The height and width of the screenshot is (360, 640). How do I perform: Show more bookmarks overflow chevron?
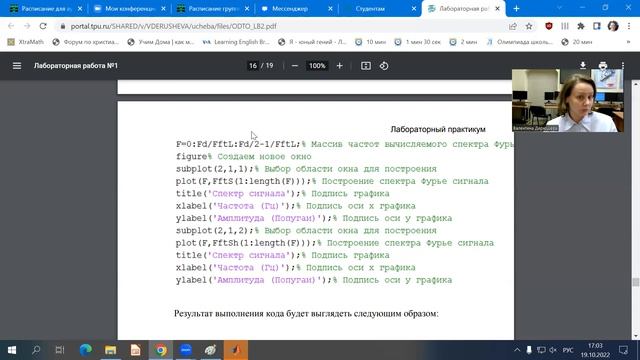coord(628,42)
